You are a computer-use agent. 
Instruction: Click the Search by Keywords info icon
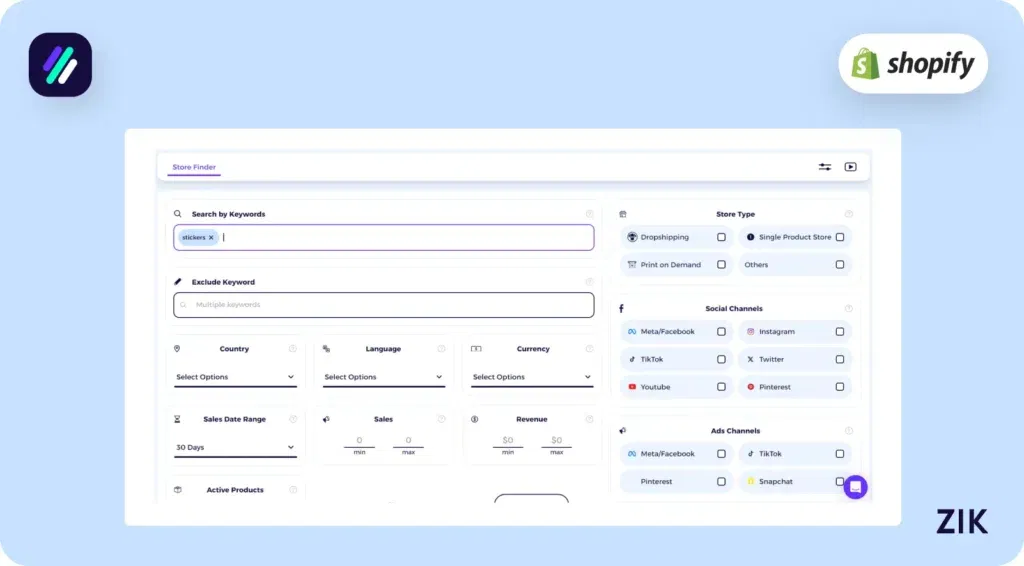(589, 214)
